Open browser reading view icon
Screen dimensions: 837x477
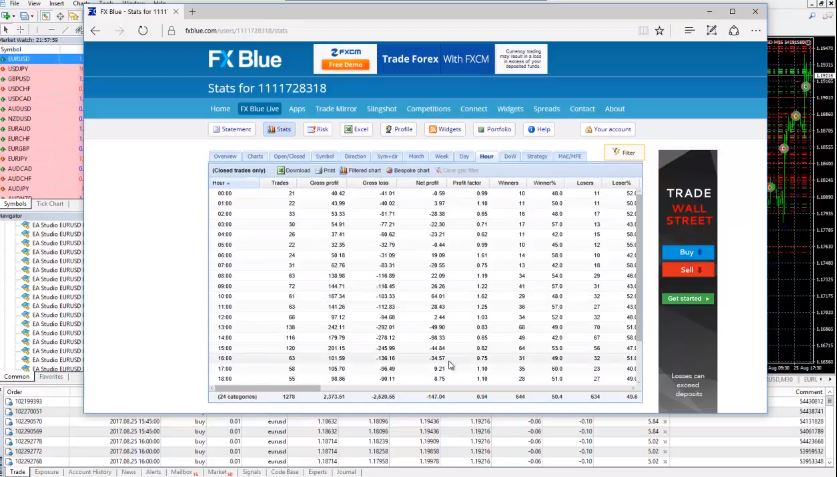click(x=643, y=31)
